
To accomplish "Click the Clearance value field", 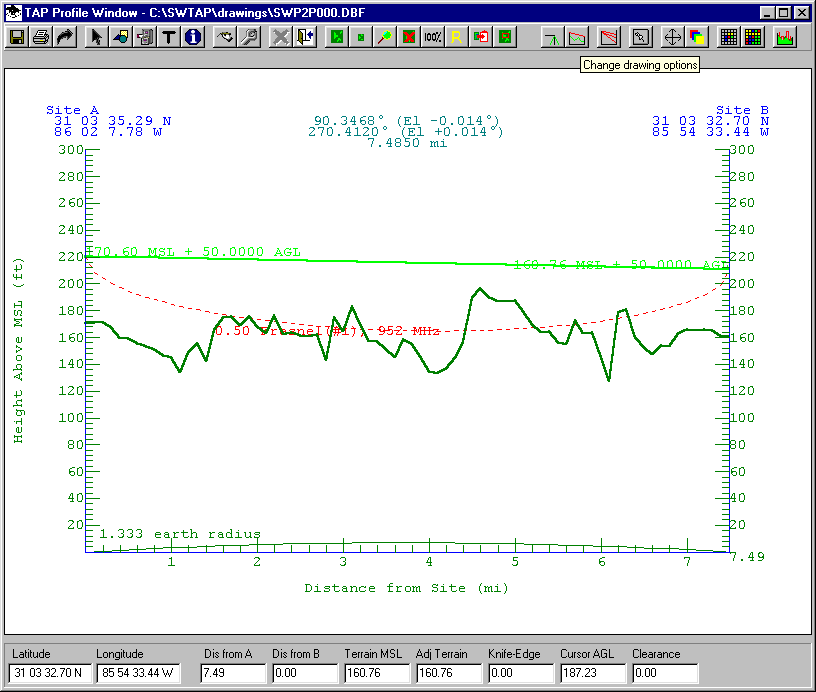I will (x=665, y=673).
